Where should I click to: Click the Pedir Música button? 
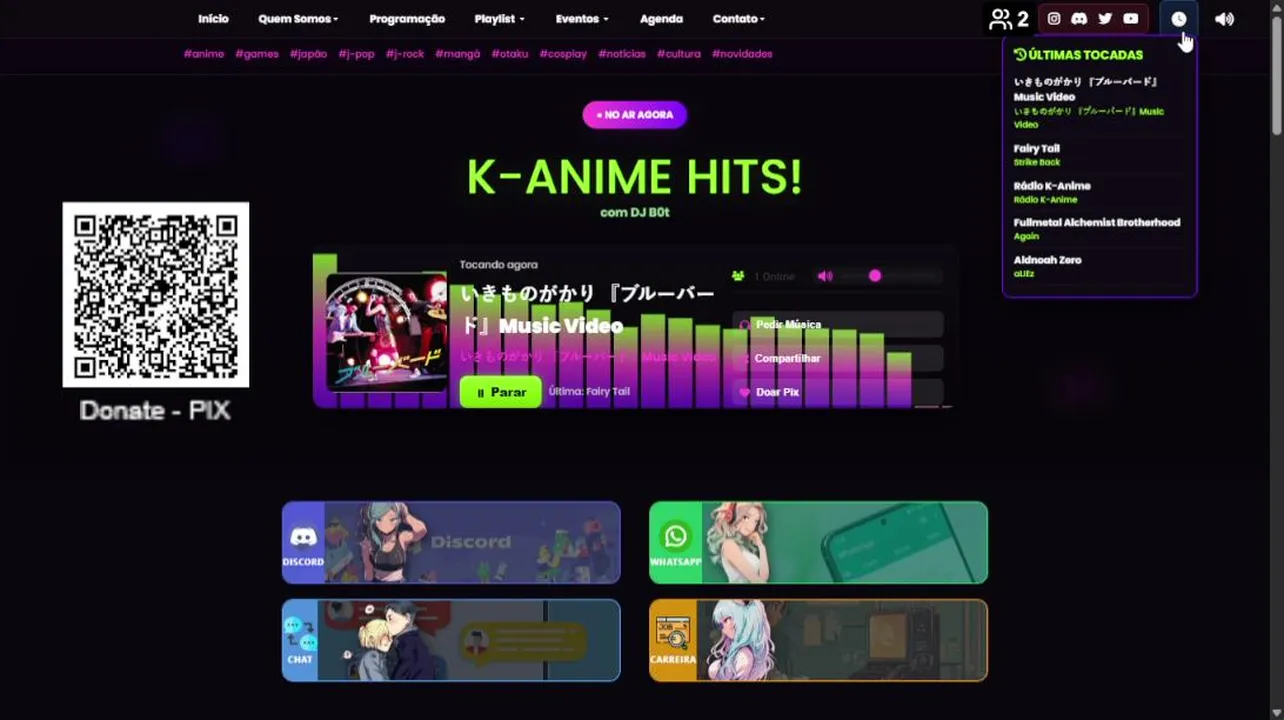tap(838, 325)
